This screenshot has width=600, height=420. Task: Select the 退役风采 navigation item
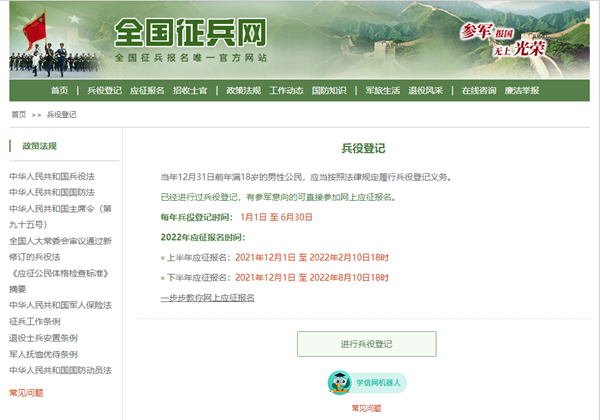pyautogui.click(x=426, y=91)
